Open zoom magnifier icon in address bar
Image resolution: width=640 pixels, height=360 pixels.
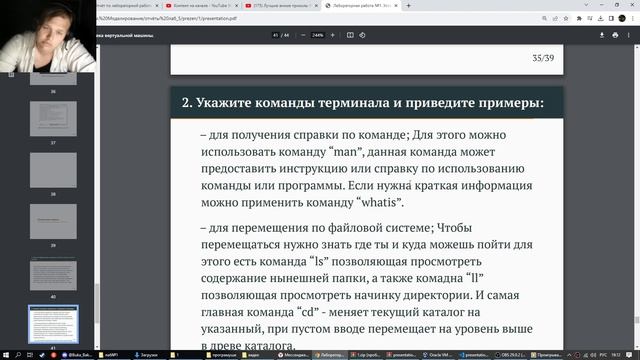click(x=544, y=18)
